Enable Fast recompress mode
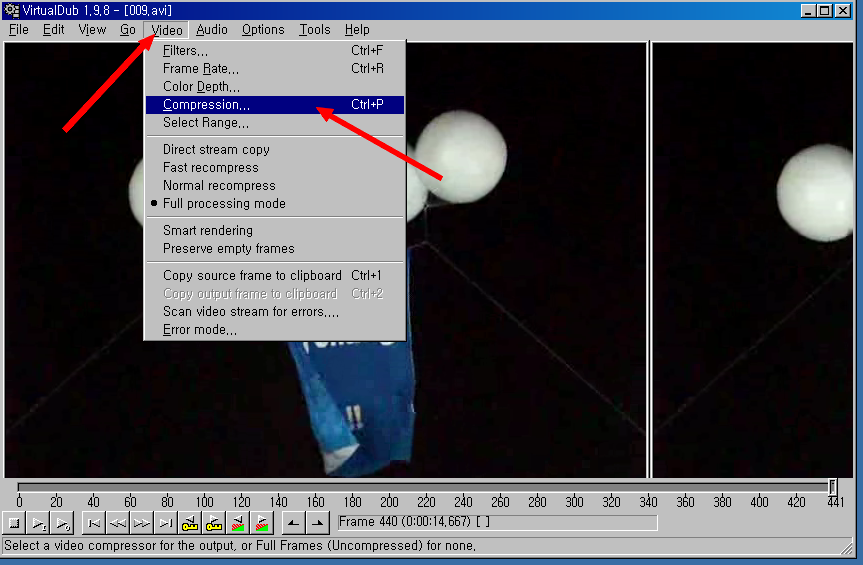Image resolution: width=863 pixels, height=565 pixels. click(x=275, y=168)
